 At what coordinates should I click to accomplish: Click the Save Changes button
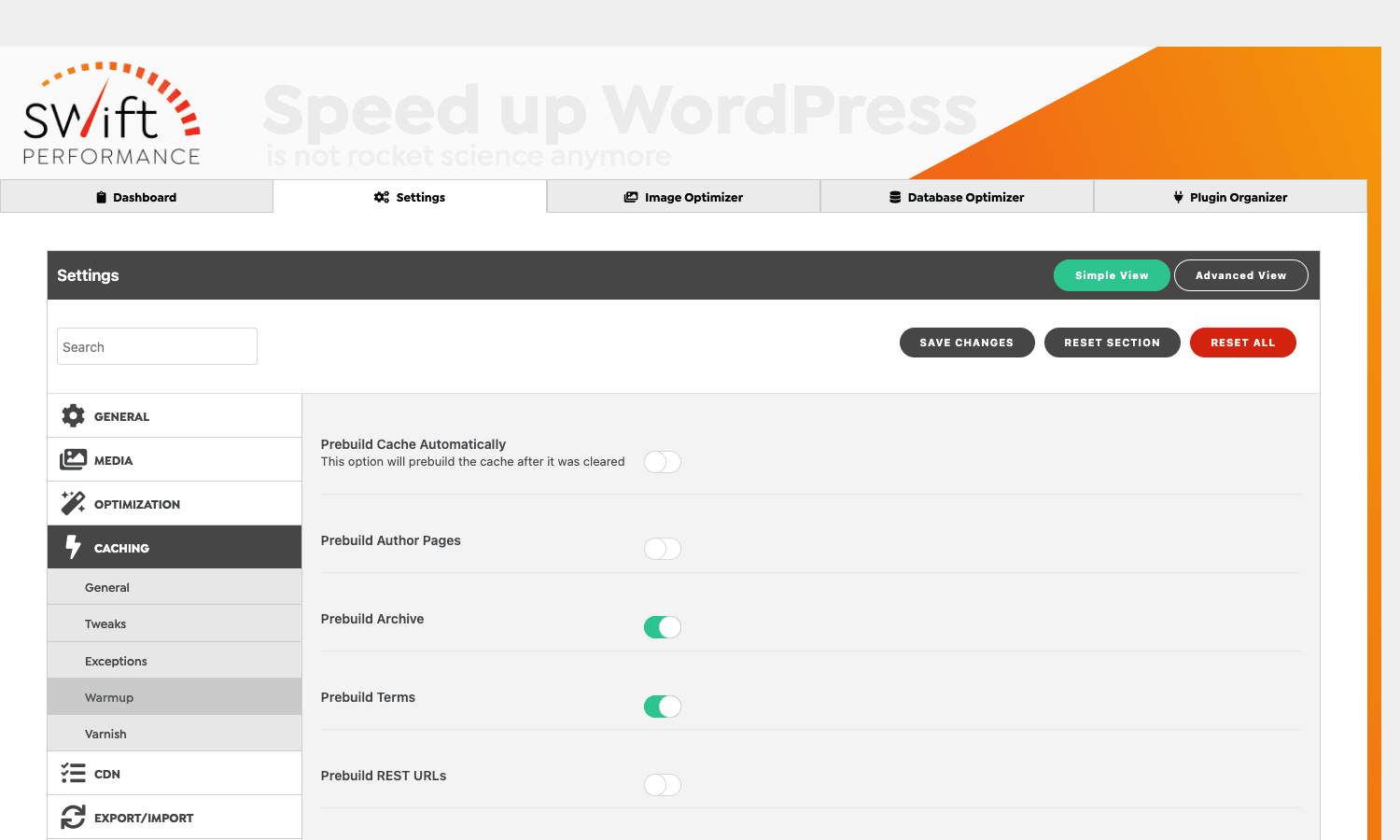967,343
